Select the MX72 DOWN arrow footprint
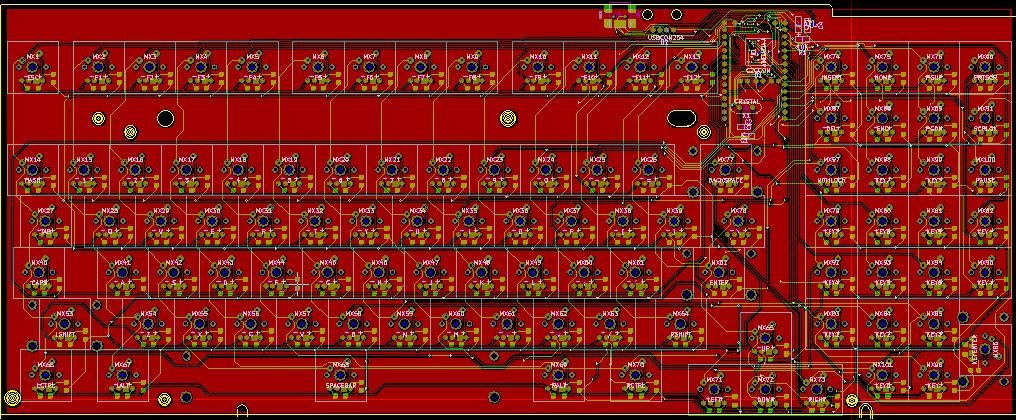Image resolution: width=1016 pixels, height=420 pixels. pos(765,390)
